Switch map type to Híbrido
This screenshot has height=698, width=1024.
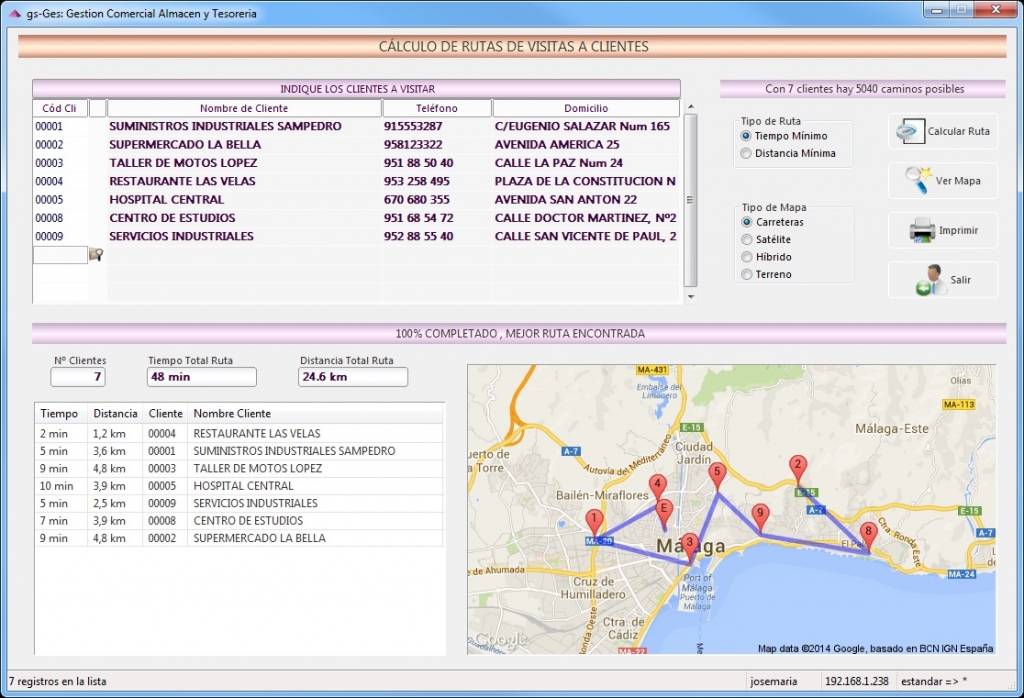click(746, 257)
